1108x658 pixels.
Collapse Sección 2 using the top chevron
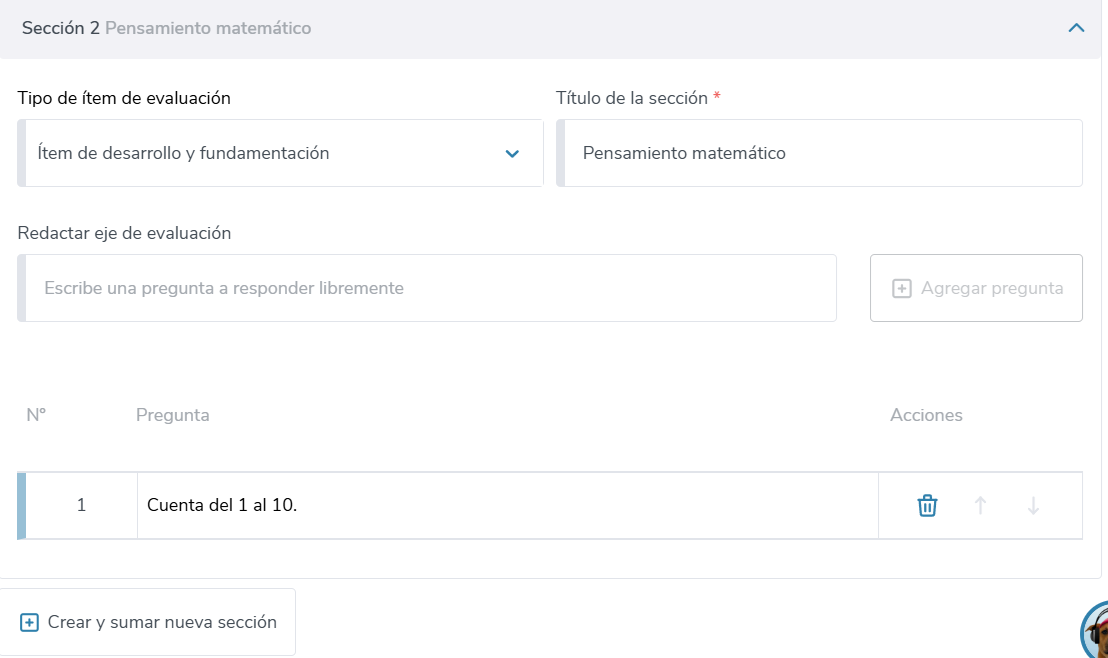coord(1076,28)
